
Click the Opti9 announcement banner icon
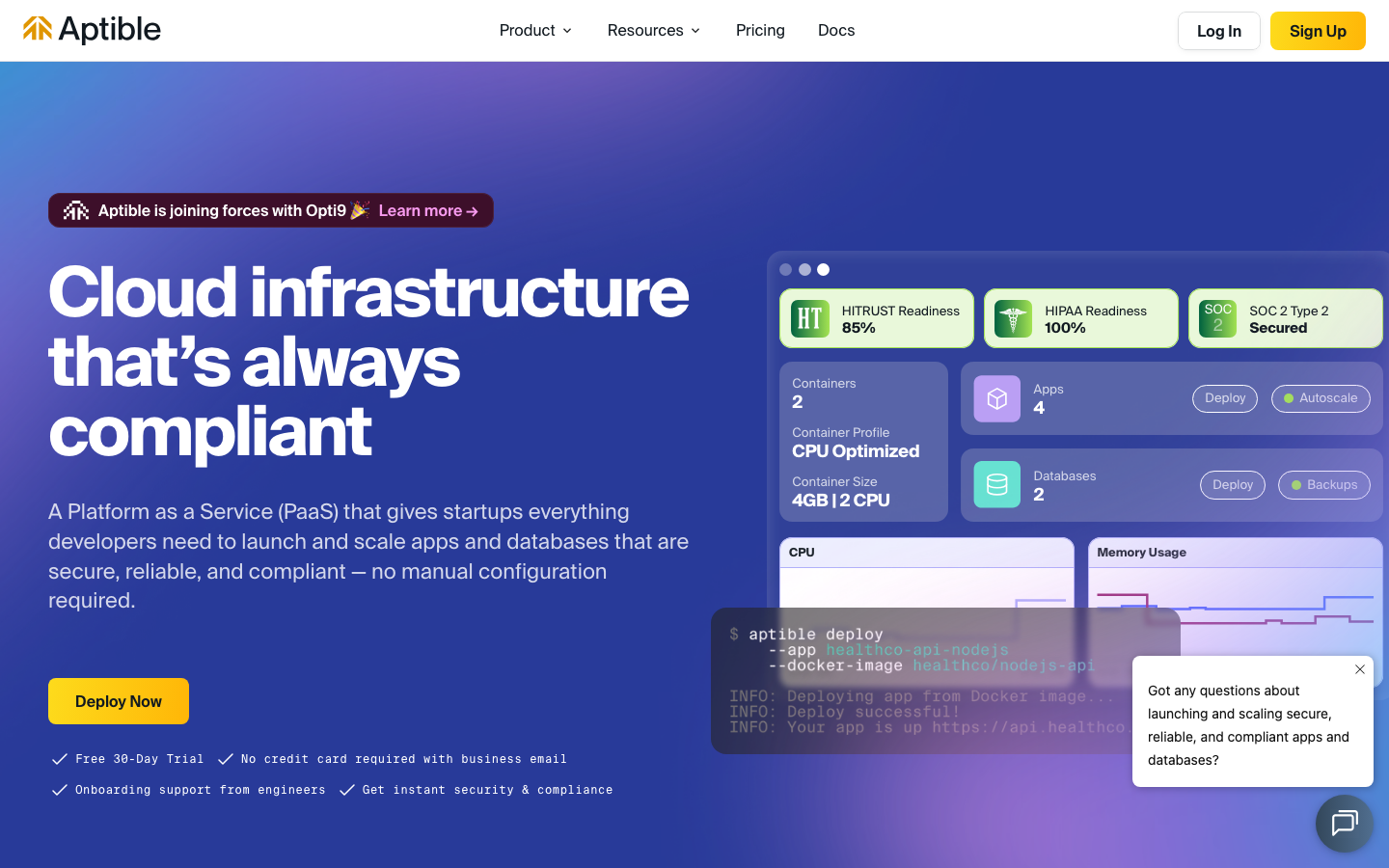pyautogui.click(x=76, y=210)
